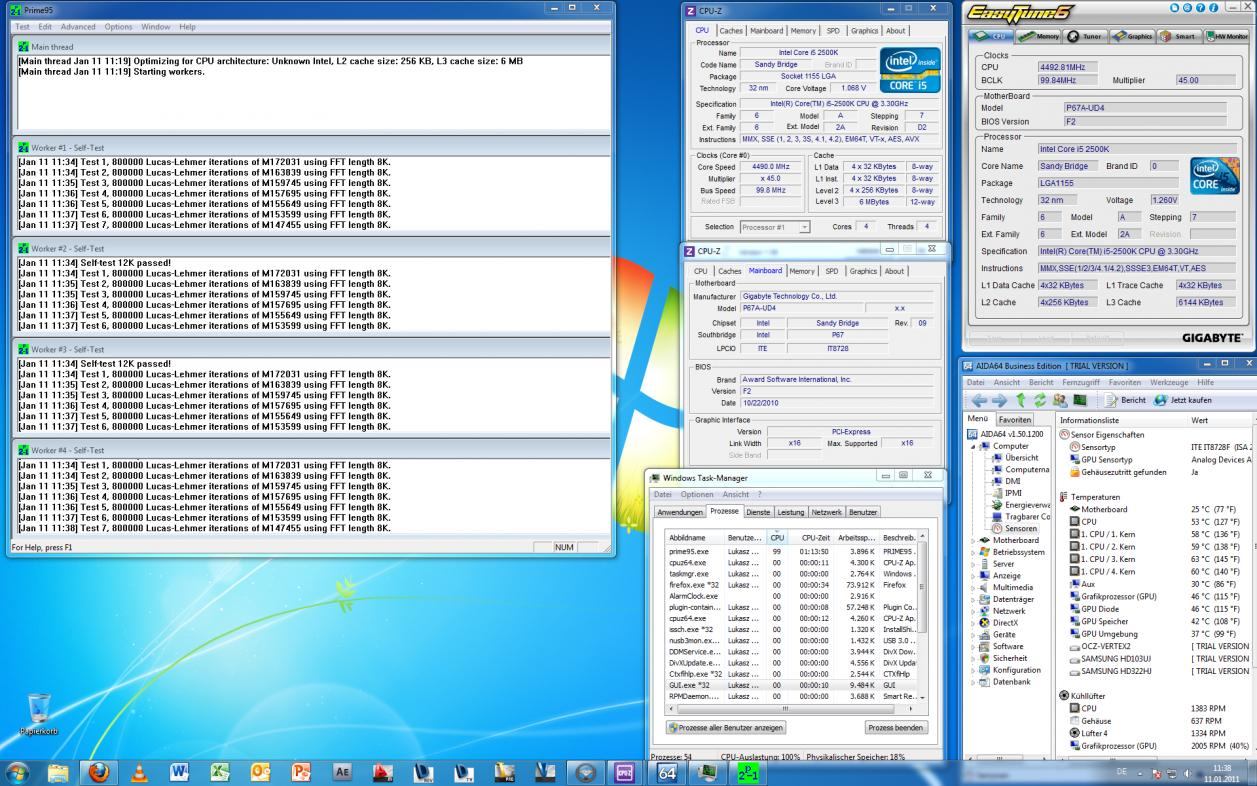Open SPD tab in CPU-Z Mainboard window
Screen dimensions: 1257x786
[x=831, y=271]
